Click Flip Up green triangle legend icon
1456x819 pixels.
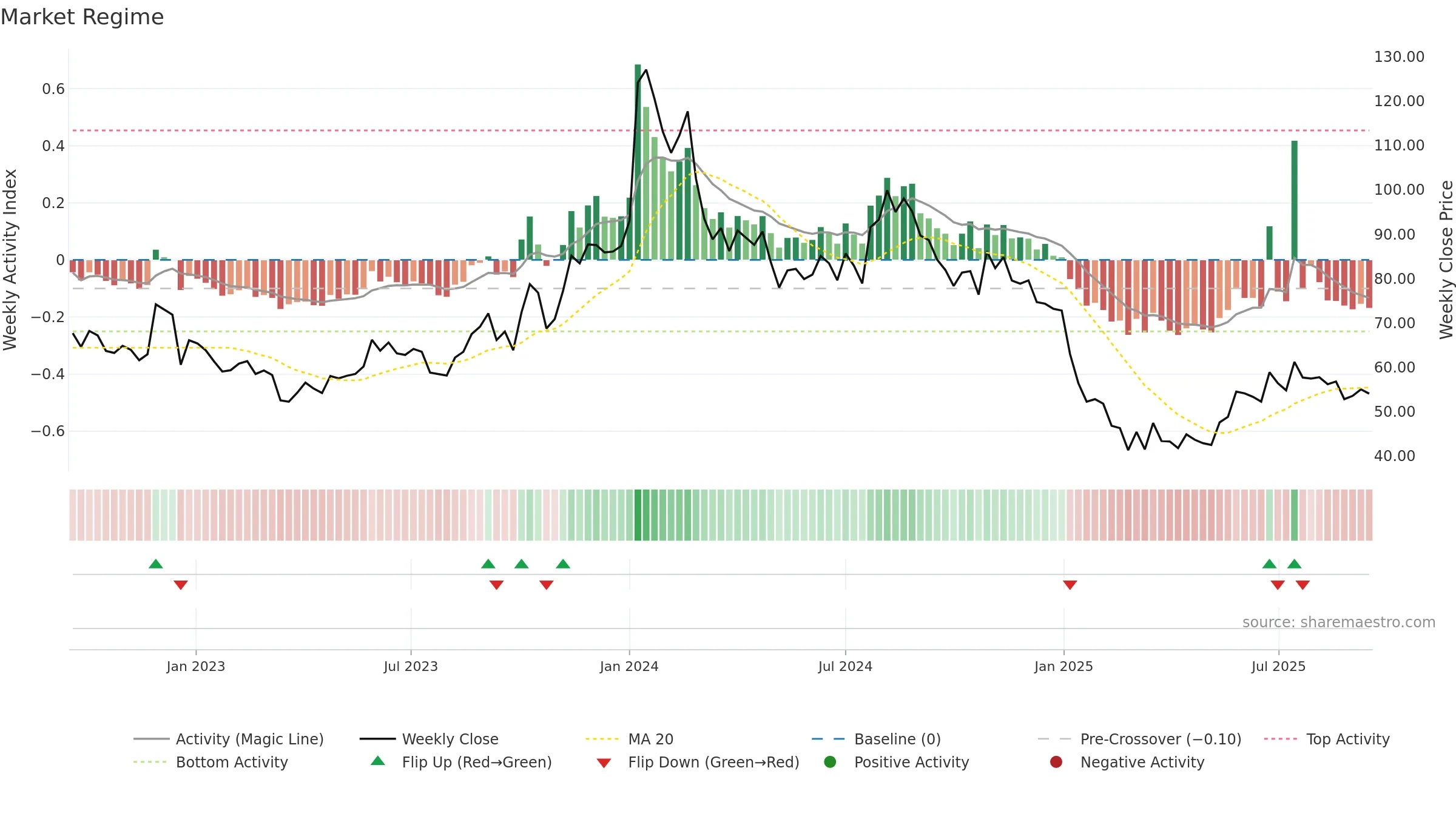coord(378,761)
